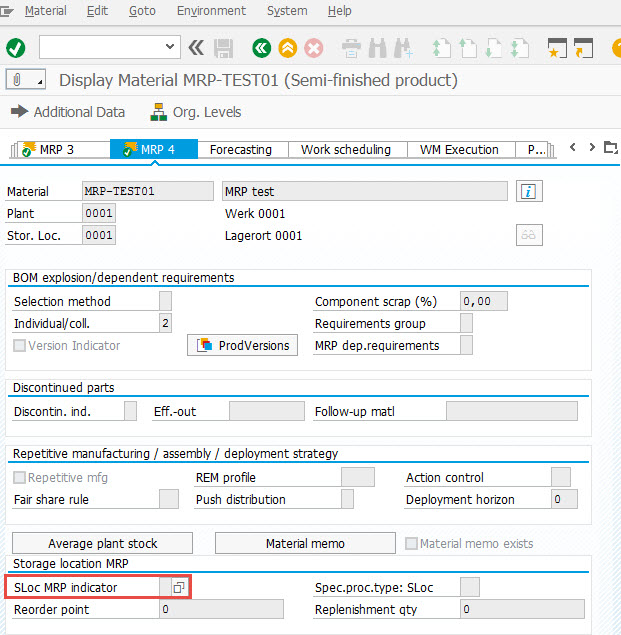Viewport: 621px width, 635px height.
Task: Collapse the command field with the double chevron
Action: 196,48
